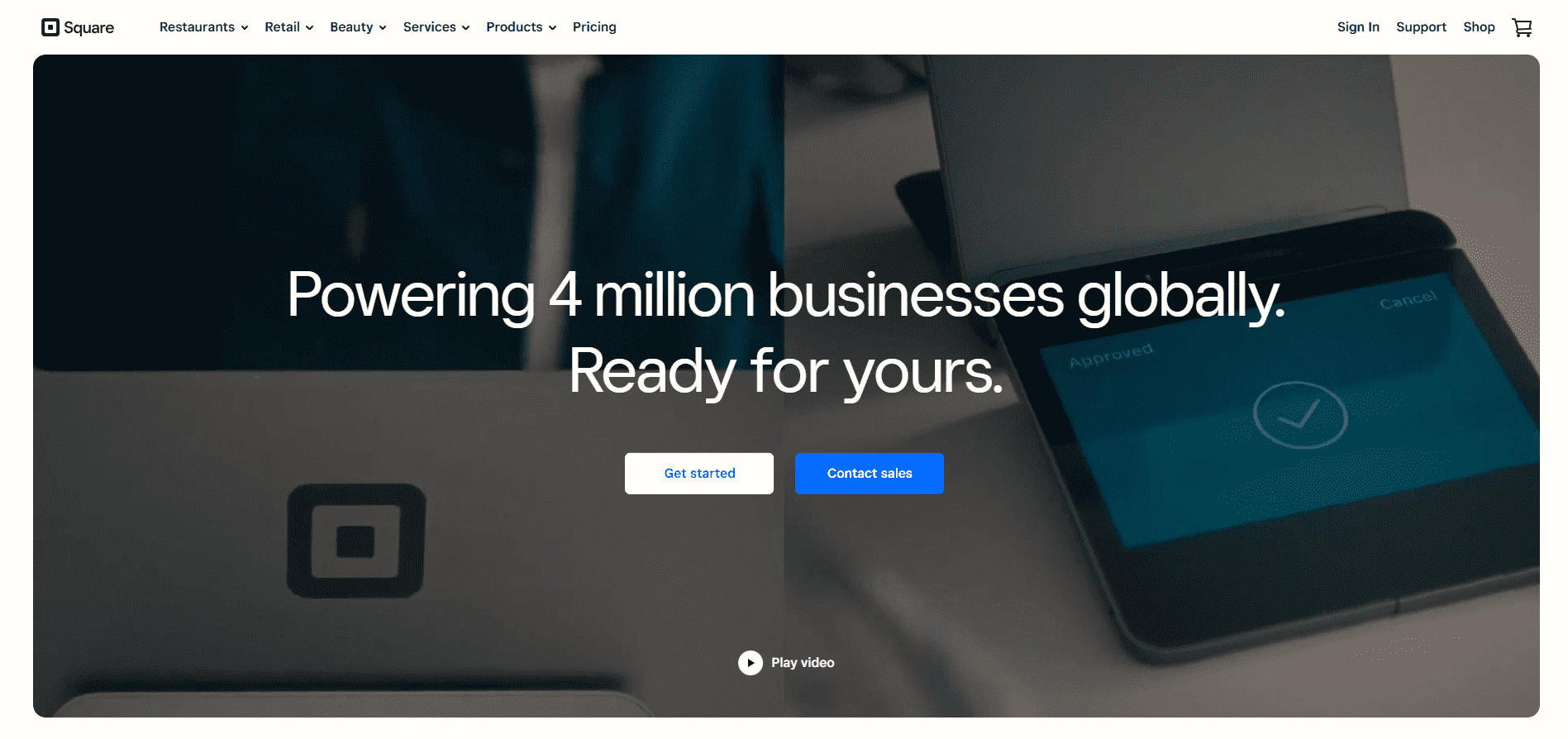Screen dimensions: 1568x739
Task: Open the Pricing page
Action: [594, 27]
